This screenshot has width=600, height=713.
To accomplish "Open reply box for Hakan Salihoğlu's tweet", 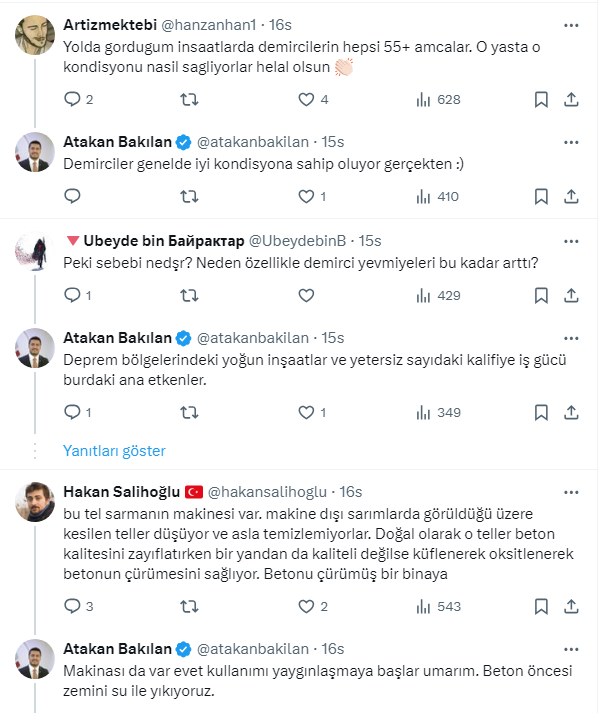I will 72,606.
